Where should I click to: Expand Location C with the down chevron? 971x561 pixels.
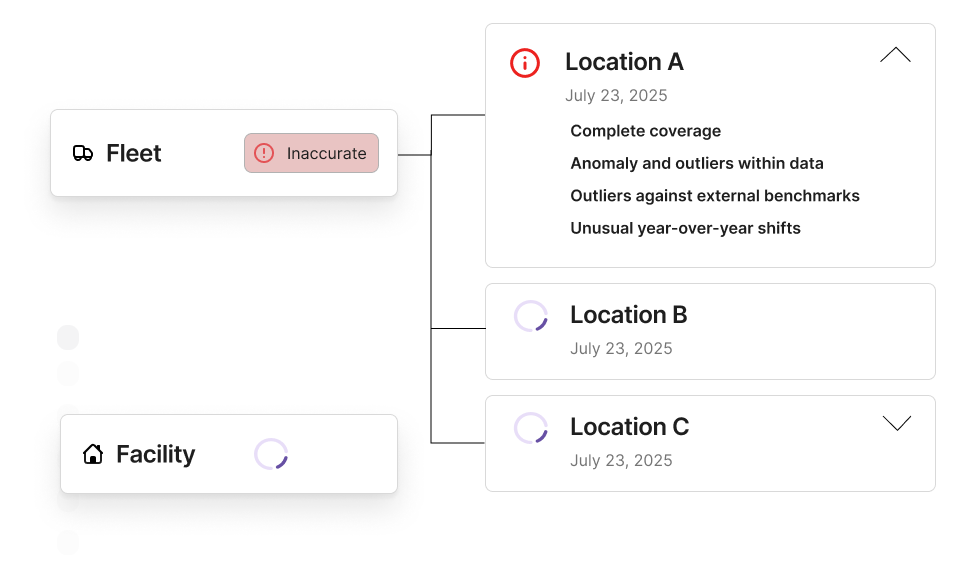(897, 424)
